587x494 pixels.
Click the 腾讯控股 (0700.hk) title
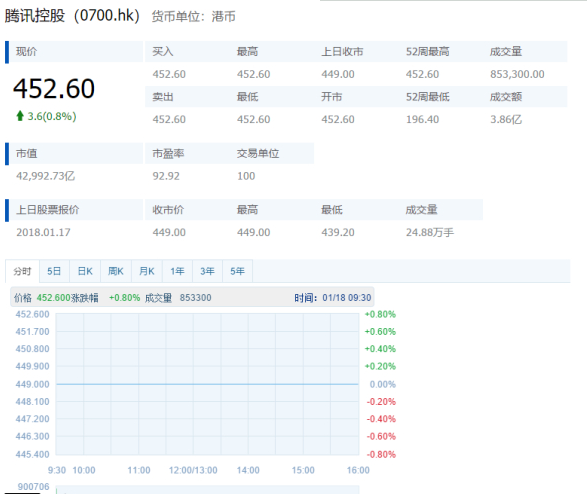click(72, 16)
